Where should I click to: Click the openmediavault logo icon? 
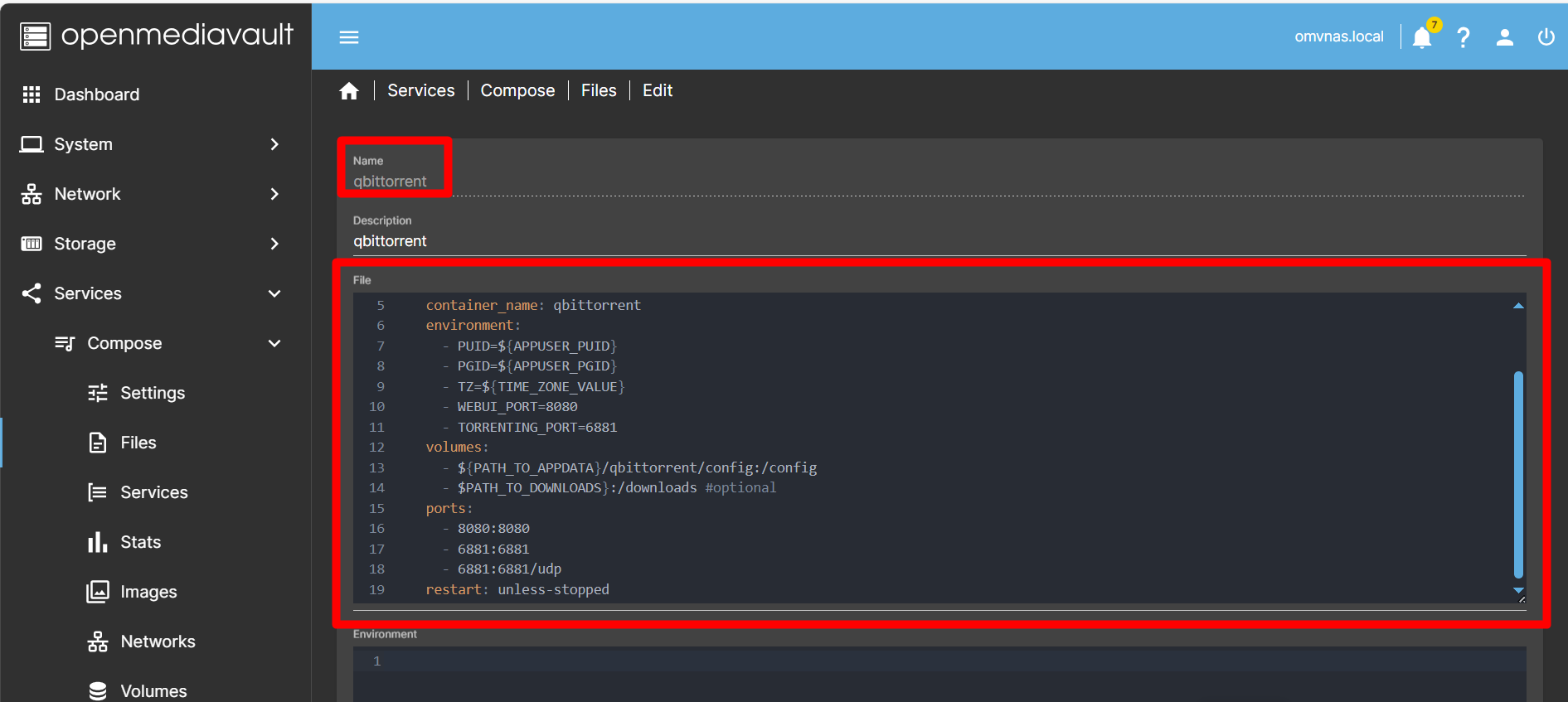(35, 36)
